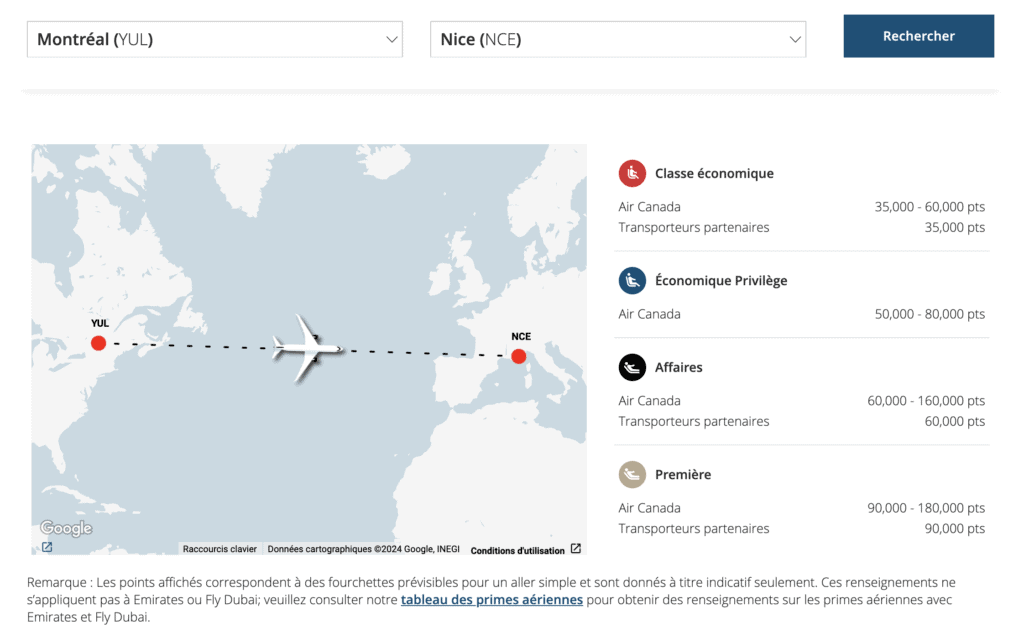Click the red NCE destination marker
Image resolution: width=1024 pixels, height=643 pixels.
pyautogui.click(x=518, y=356)
